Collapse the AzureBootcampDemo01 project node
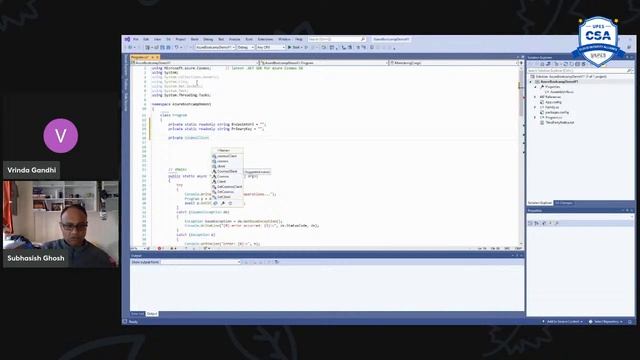Image resolution: width=640 pixels, height=360 pixels. [x=531, y=82]
